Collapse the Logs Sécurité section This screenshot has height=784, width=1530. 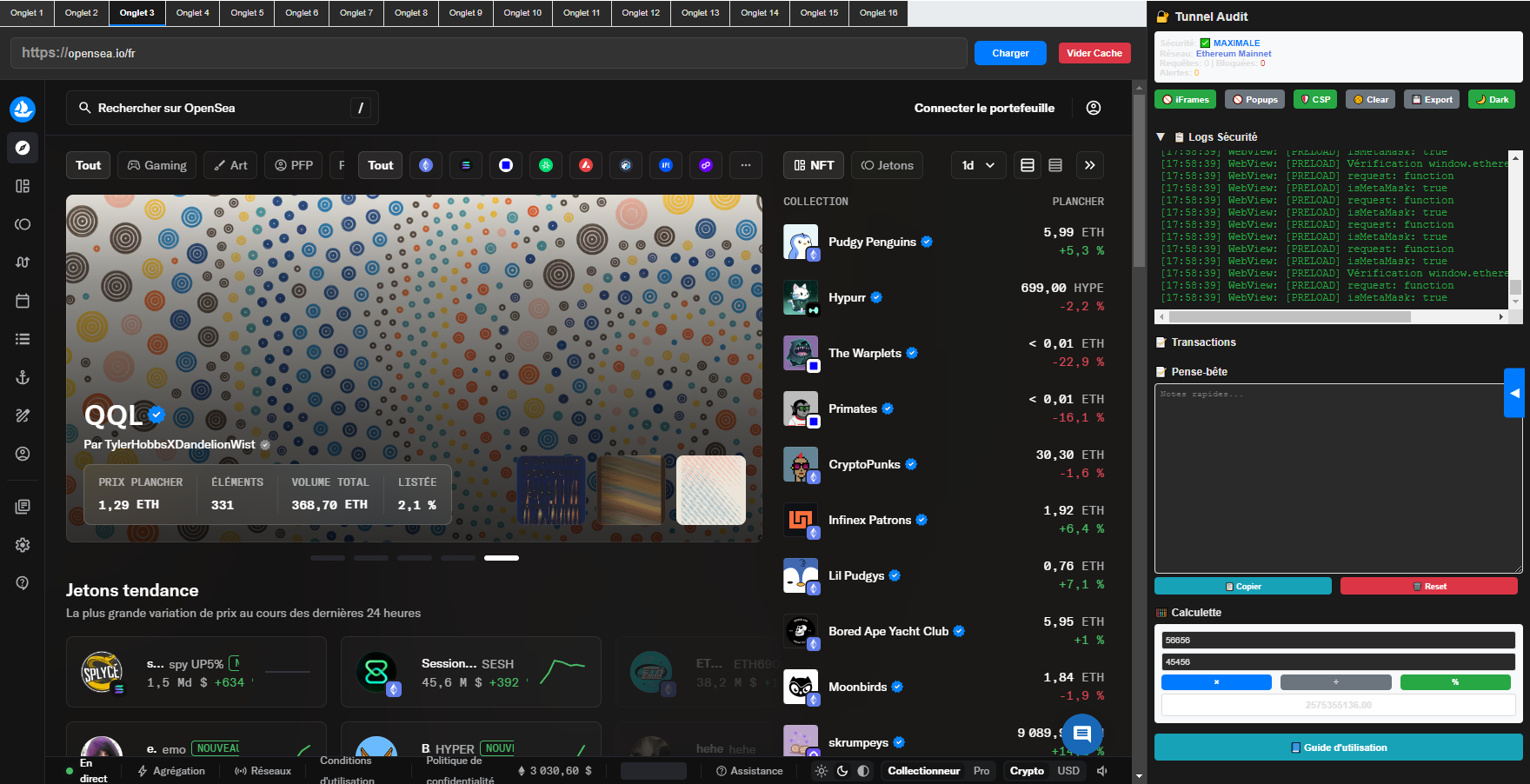tap(1161, 136)
